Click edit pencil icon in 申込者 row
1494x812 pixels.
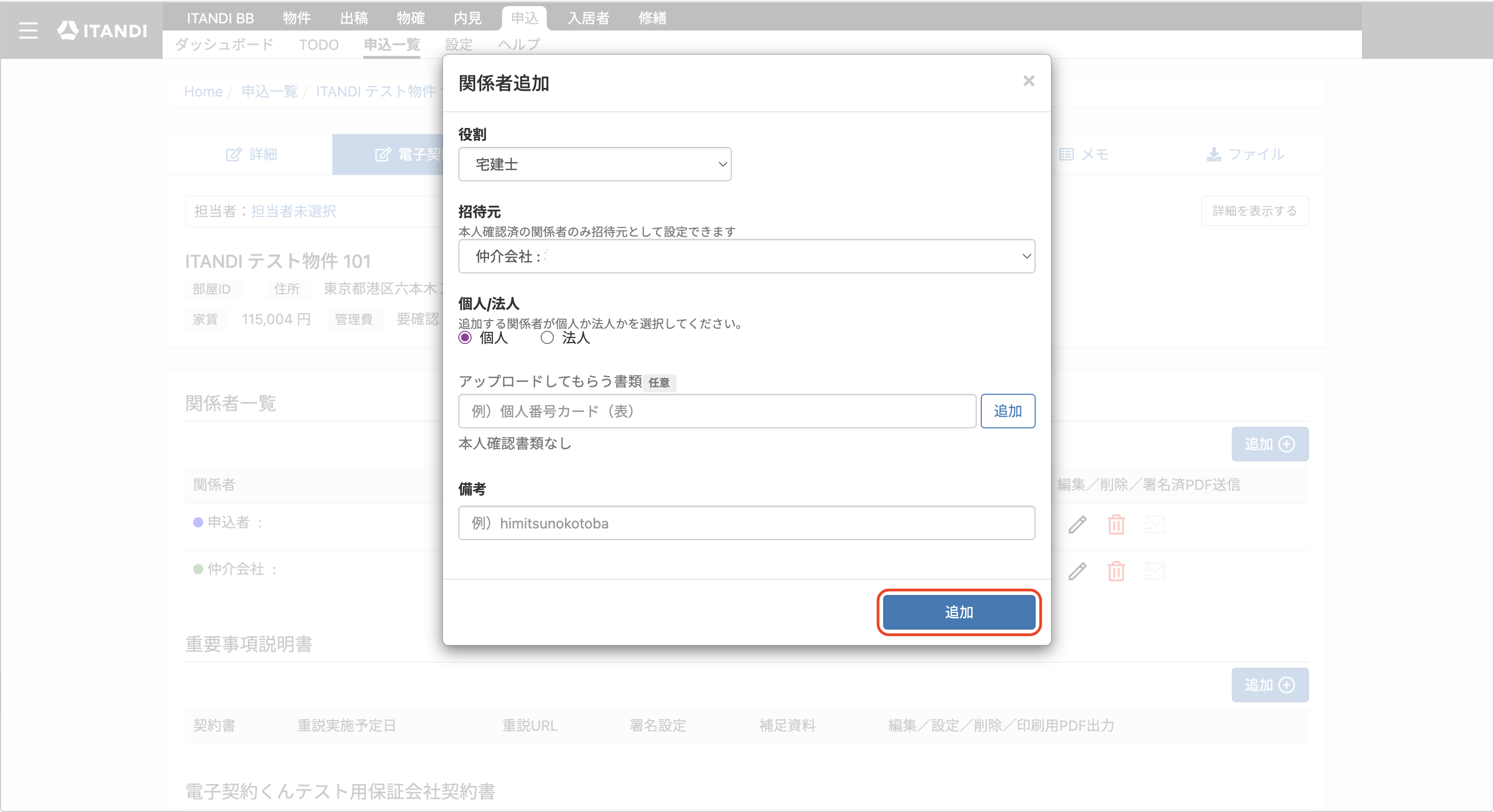click(1077, 524)
